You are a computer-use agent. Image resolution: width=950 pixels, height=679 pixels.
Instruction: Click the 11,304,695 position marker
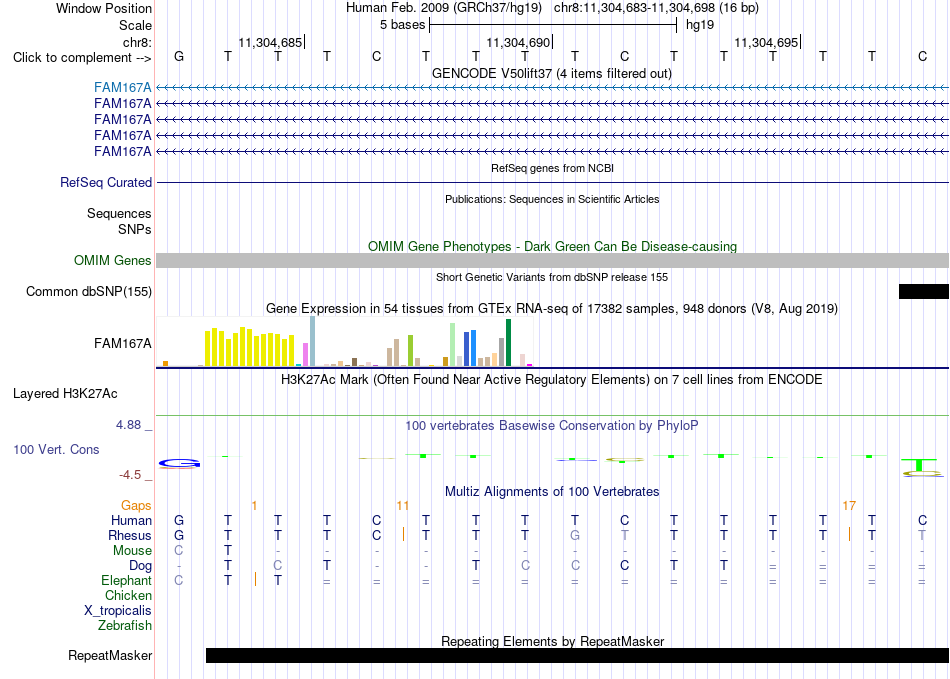click(x=766, y=42)
